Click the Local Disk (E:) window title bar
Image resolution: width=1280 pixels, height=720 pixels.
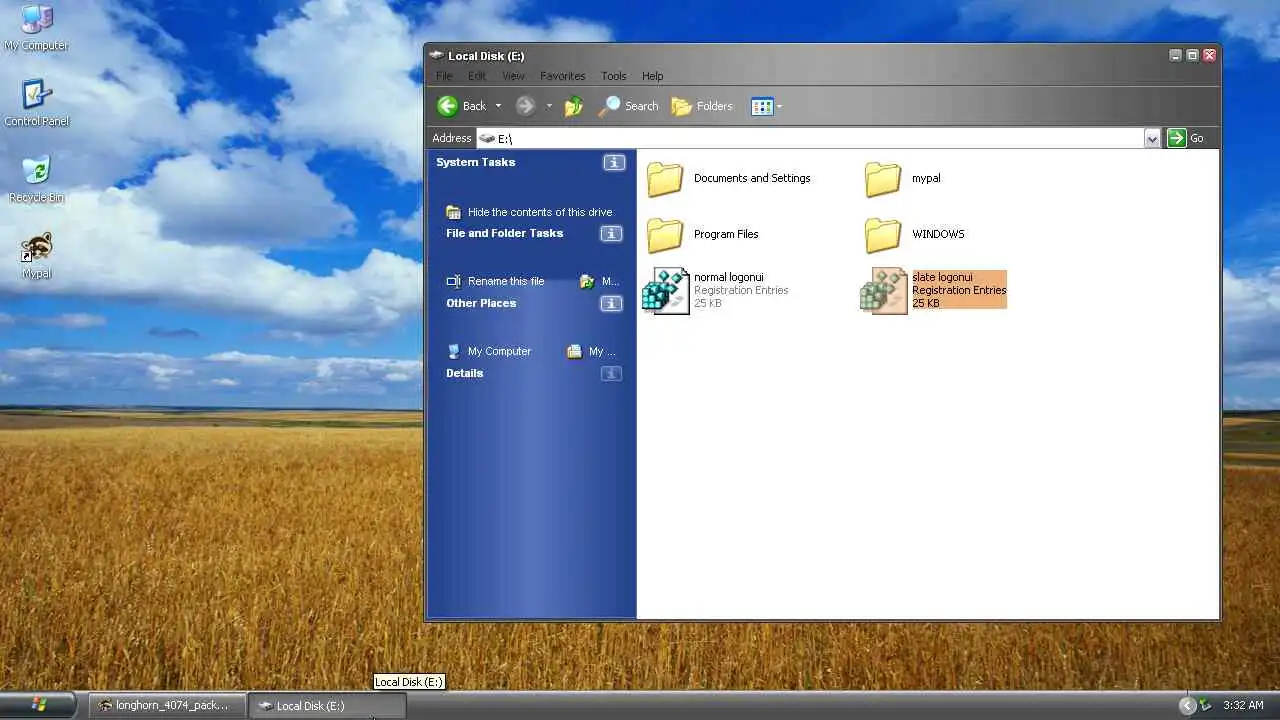800,56
